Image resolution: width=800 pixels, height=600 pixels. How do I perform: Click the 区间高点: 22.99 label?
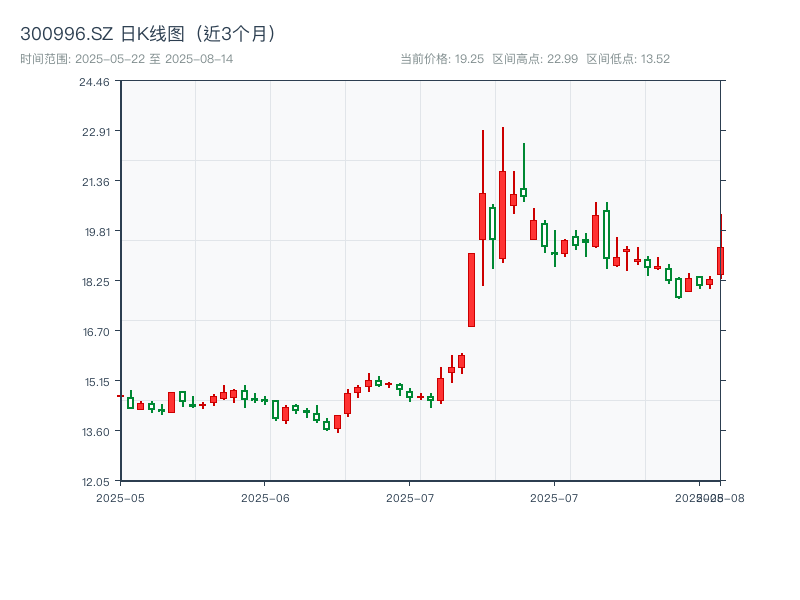pyautogui.click(x=535, y=59)
